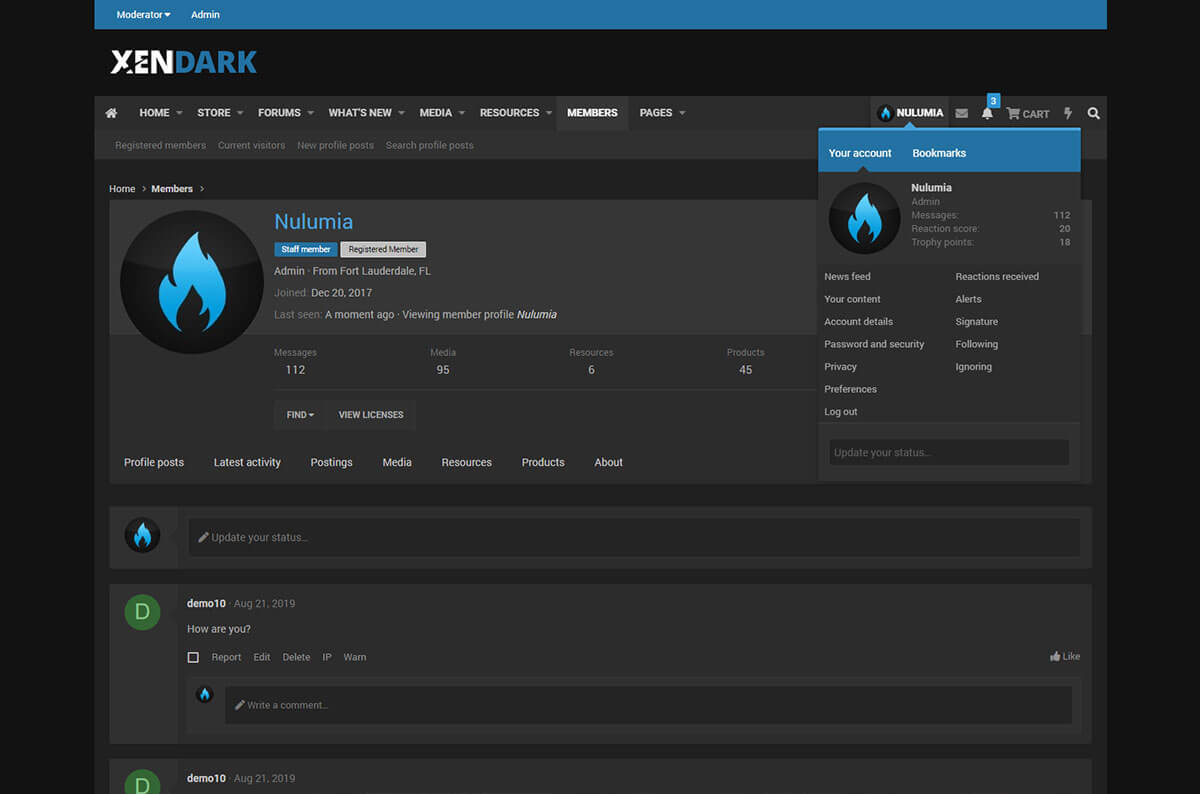This screenshot has width=1200, height=794.
Task: Switch to the Bookmarks tab
Action: coord(938,153)
